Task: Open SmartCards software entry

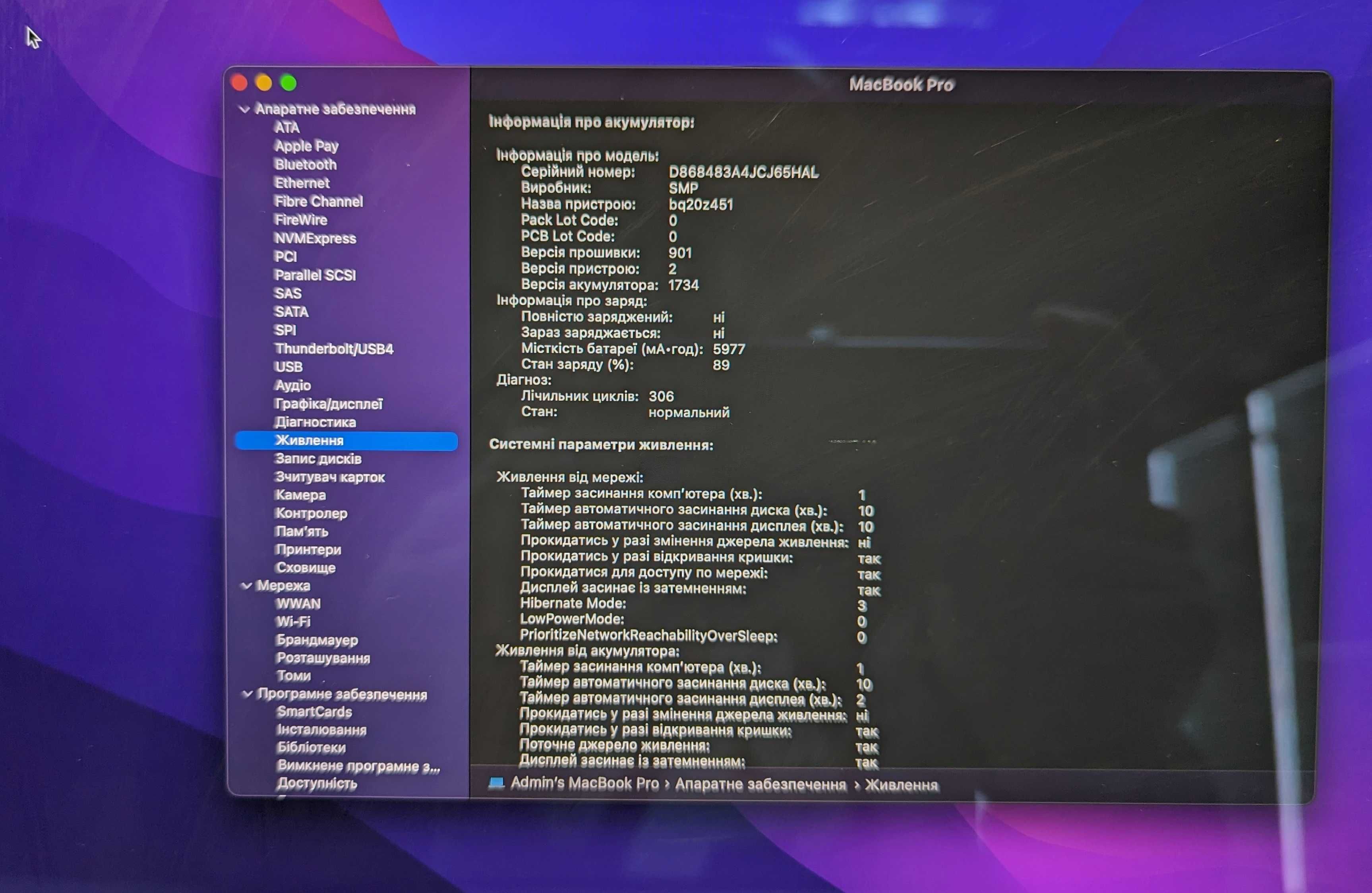Action: [x=314, y=712]
